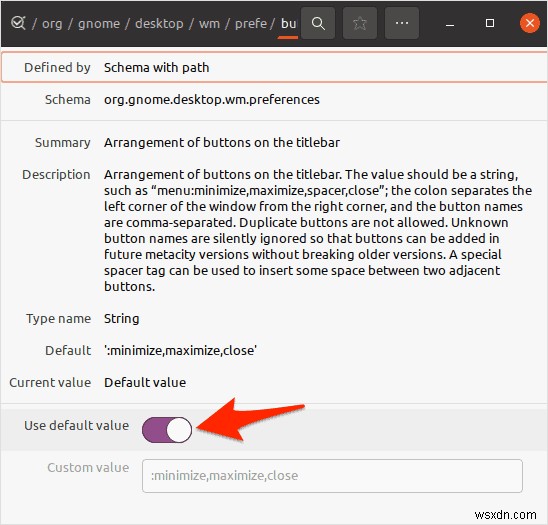Navigate to desktop in the path bar
This screenshot has width=548, height=525.
[159, 23]
